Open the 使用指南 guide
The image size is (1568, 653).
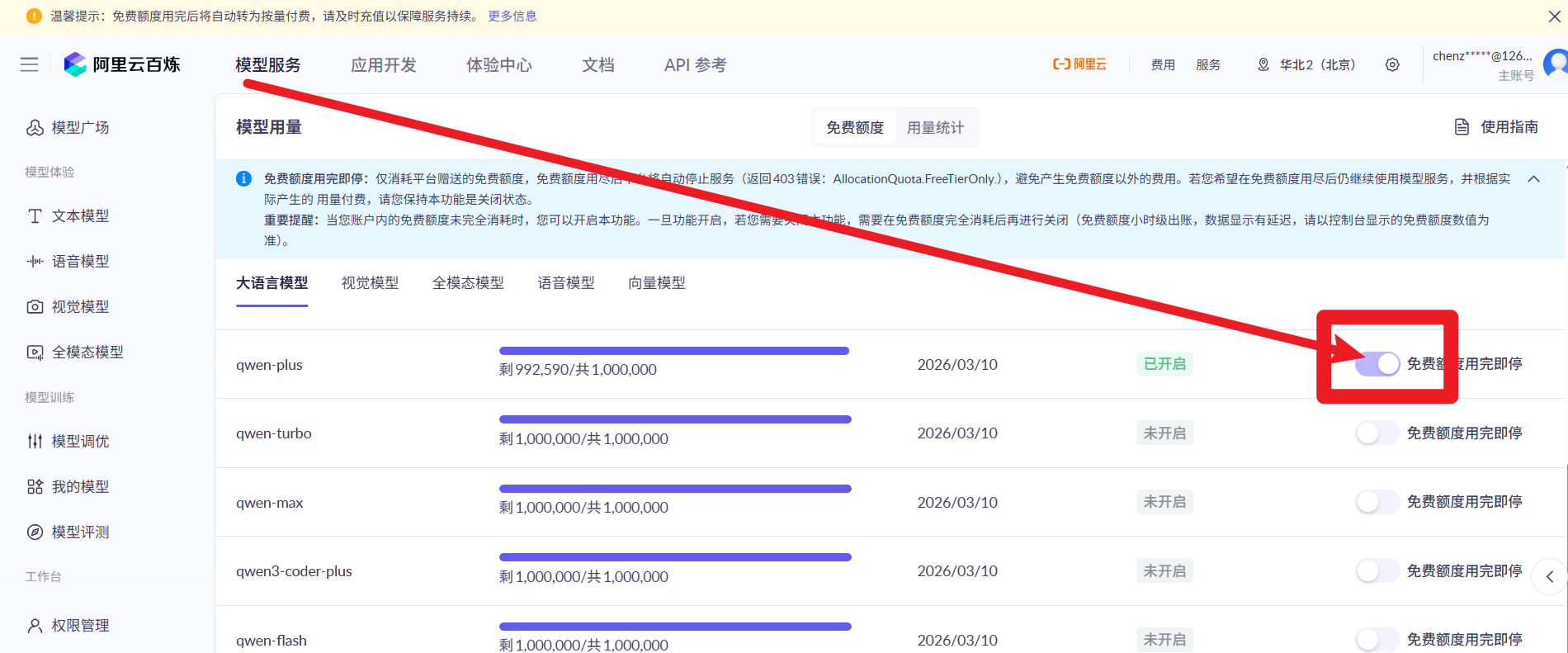(x=1509, y=126)
